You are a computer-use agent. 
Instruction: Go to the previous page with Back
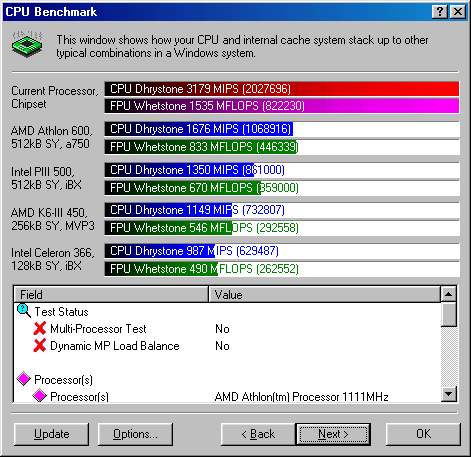[258, 434]
